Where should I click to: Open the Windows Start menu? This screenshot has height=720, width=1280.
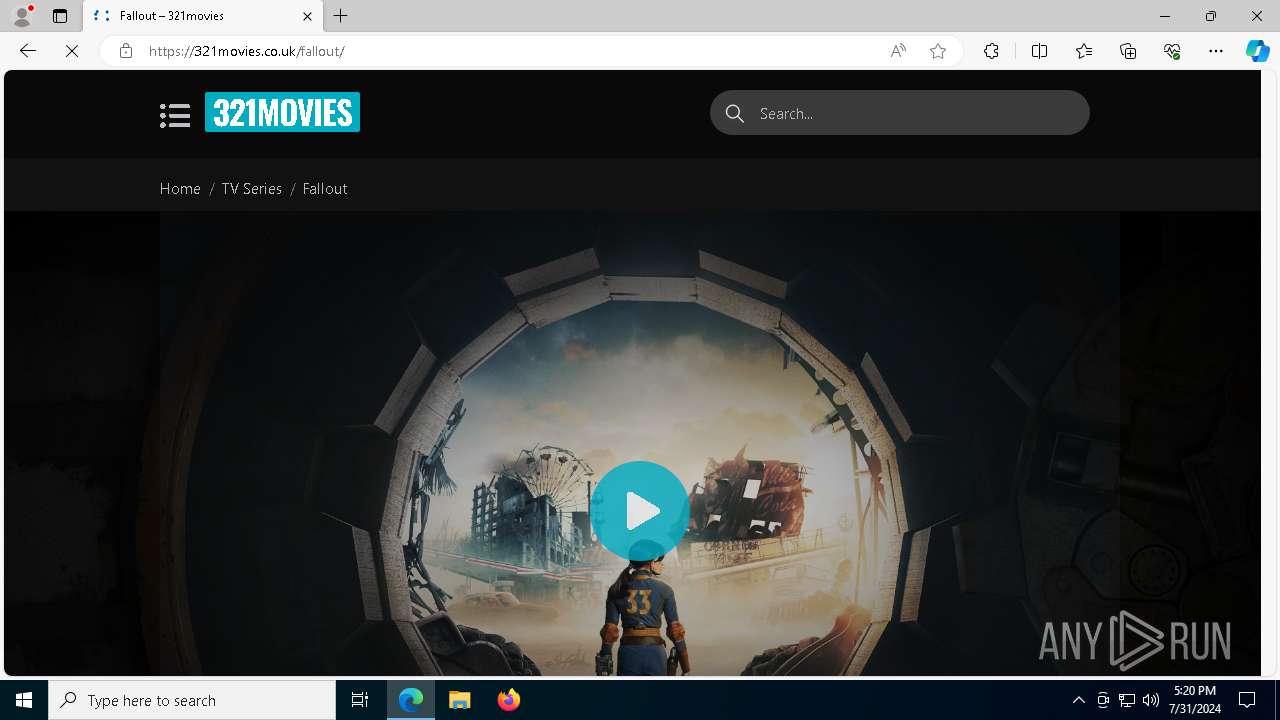(24, 700)
